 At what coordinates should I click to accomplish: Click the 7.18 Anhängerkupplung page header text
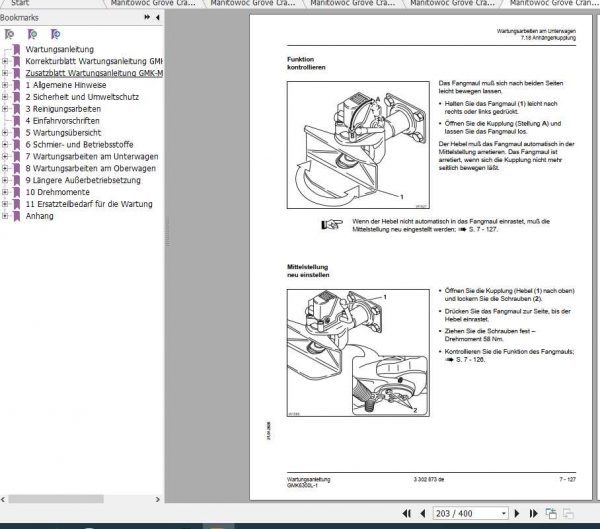tap(548, 38)
